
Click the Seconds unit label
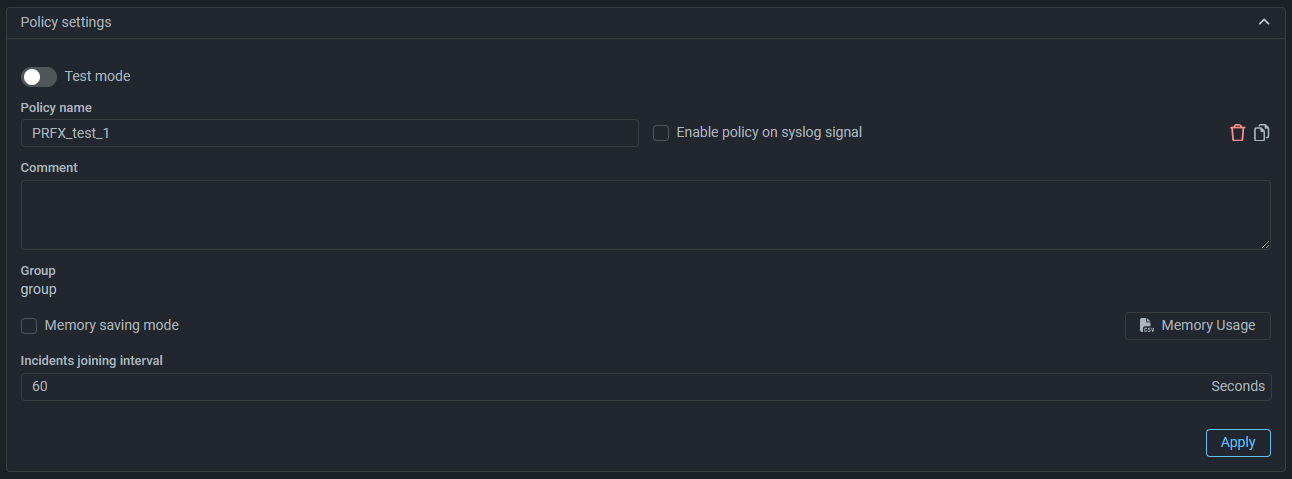pos(1237,387)
